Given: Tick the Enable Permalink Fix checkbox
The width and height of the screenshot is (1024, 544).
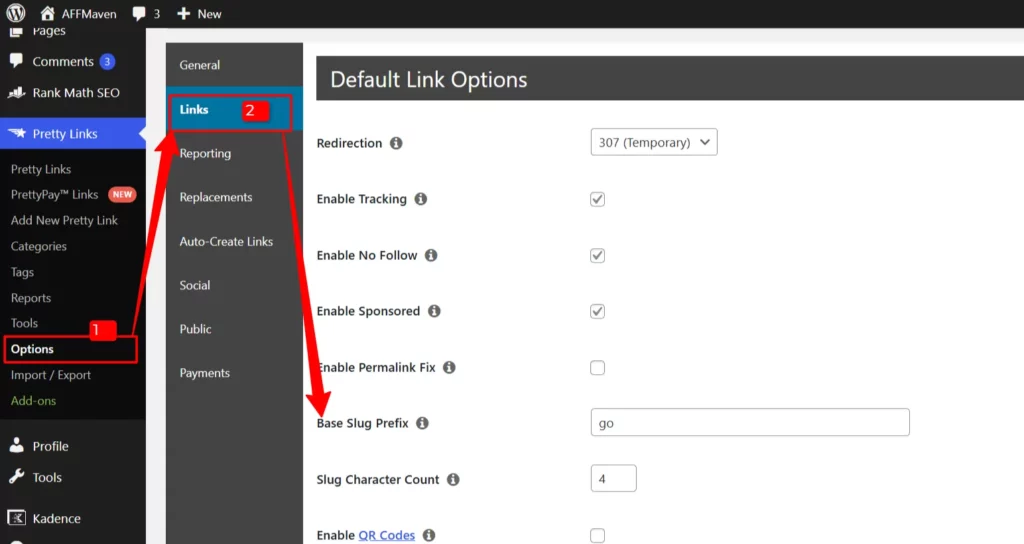Looking at the screenshot, I should [597, 367].
